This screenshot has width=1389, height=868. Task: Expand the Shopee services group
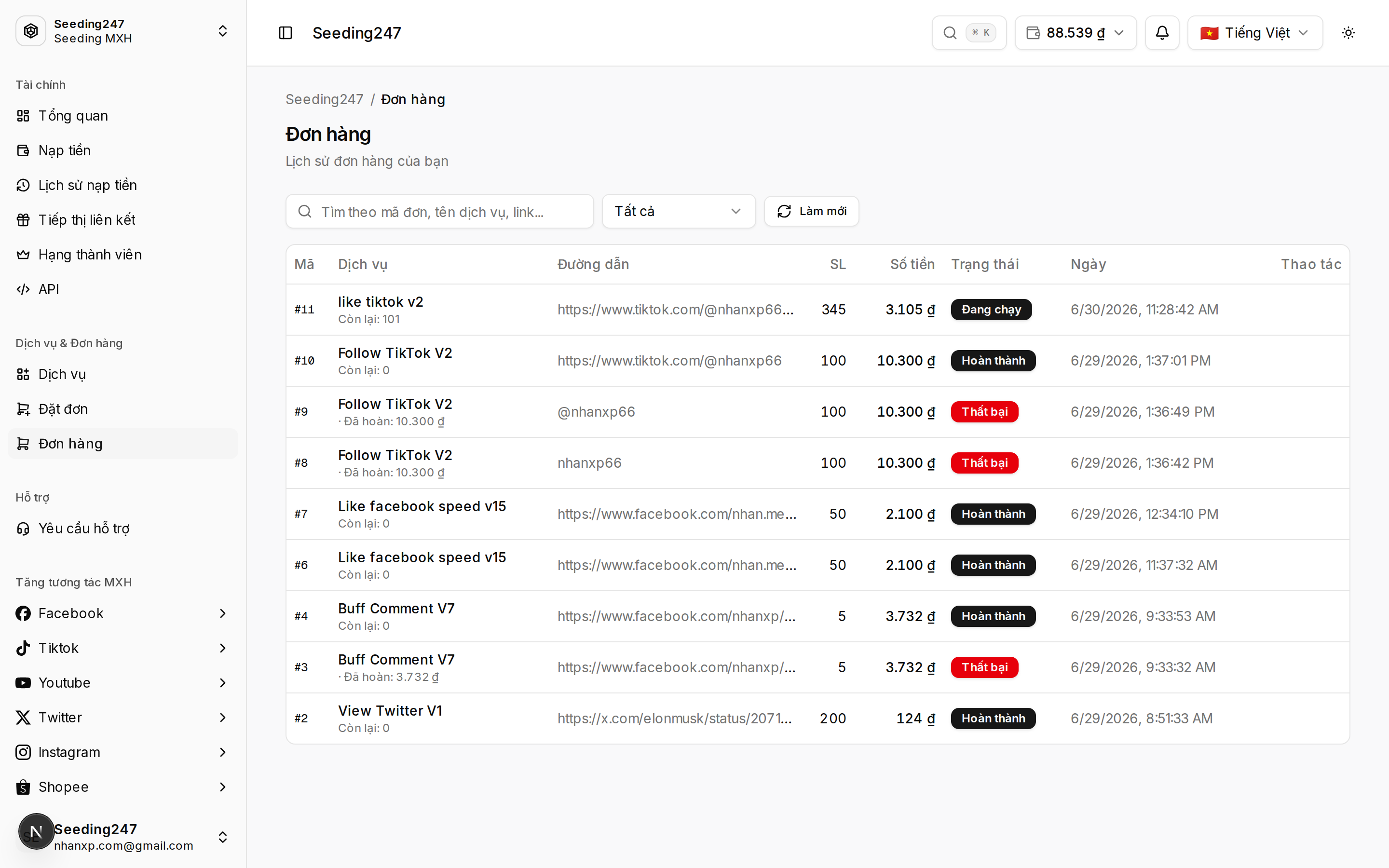pos(123,787)
